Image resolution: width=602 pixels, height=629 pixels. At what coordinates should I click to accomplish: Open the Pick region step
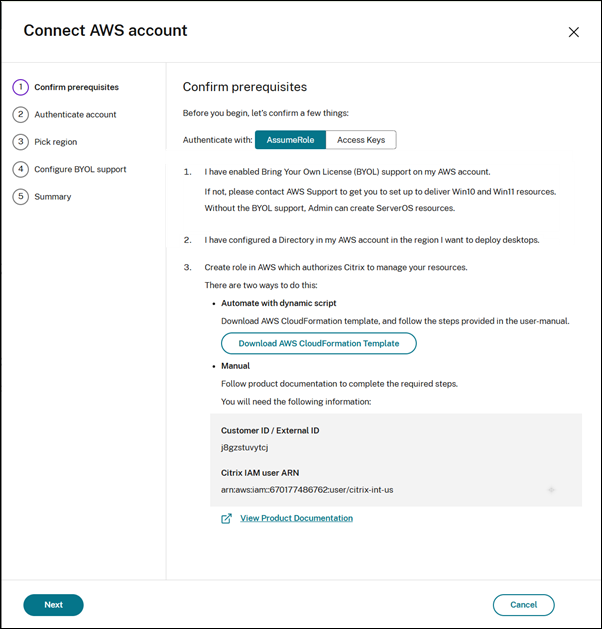(x=55, y=142)
